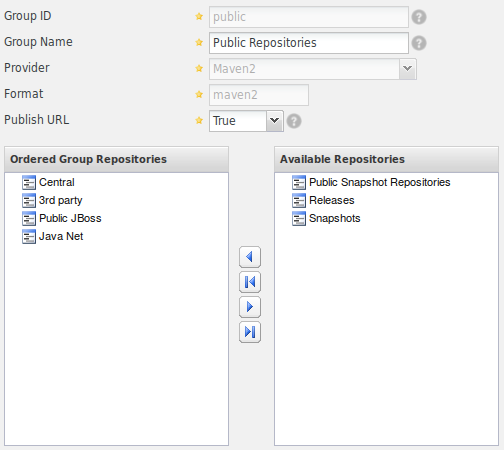Viewport: 504px width, 450px height.
Task: Click the icon next to Public Snapshot Repositories
Action: pyautogui.click(x=299, y=182)
